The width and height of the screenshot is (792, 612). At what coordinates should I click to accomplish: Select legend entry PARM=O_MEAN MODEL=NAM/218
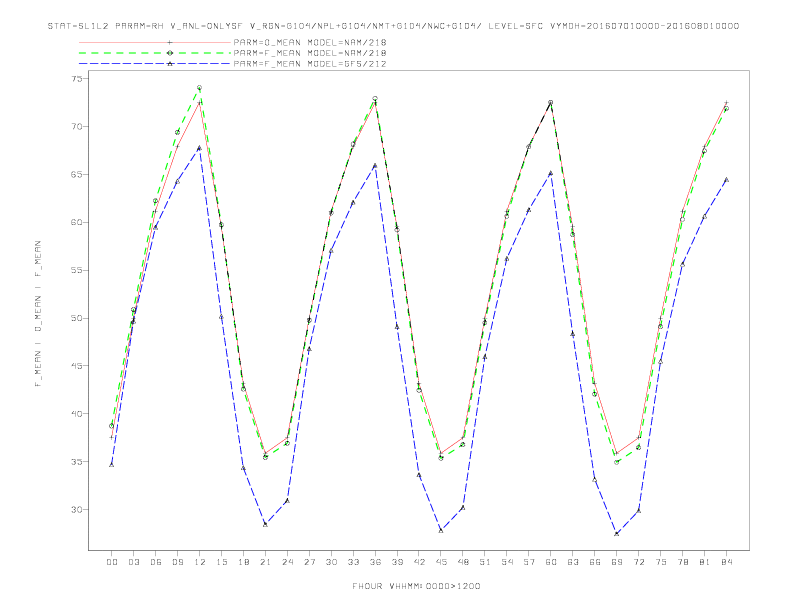pos(310,42)
